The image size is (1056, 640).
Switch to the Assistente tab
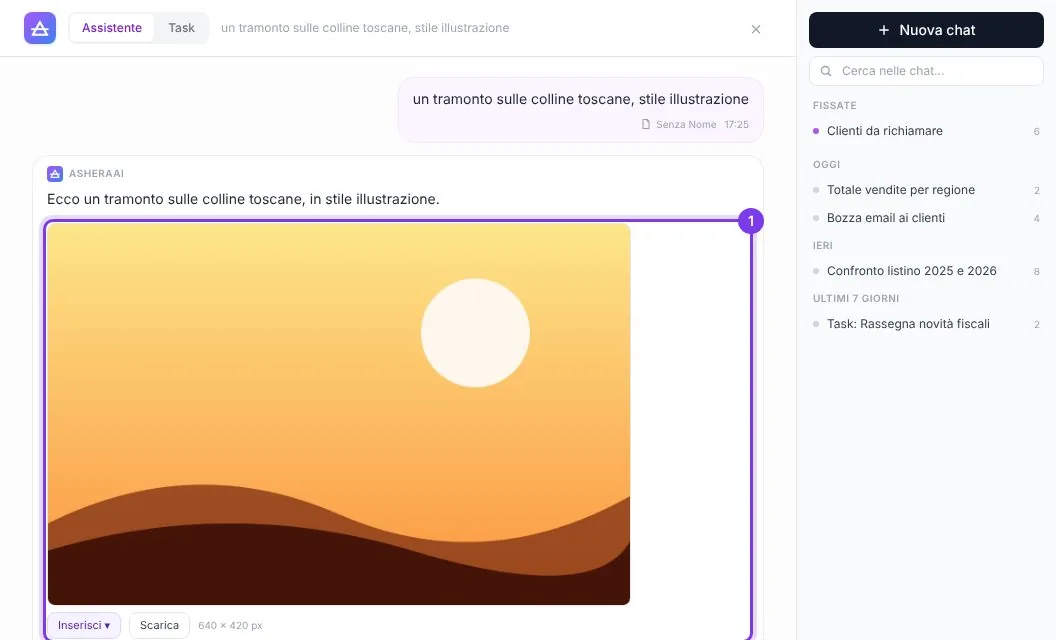pyautogui.click(x=112, y=28)
